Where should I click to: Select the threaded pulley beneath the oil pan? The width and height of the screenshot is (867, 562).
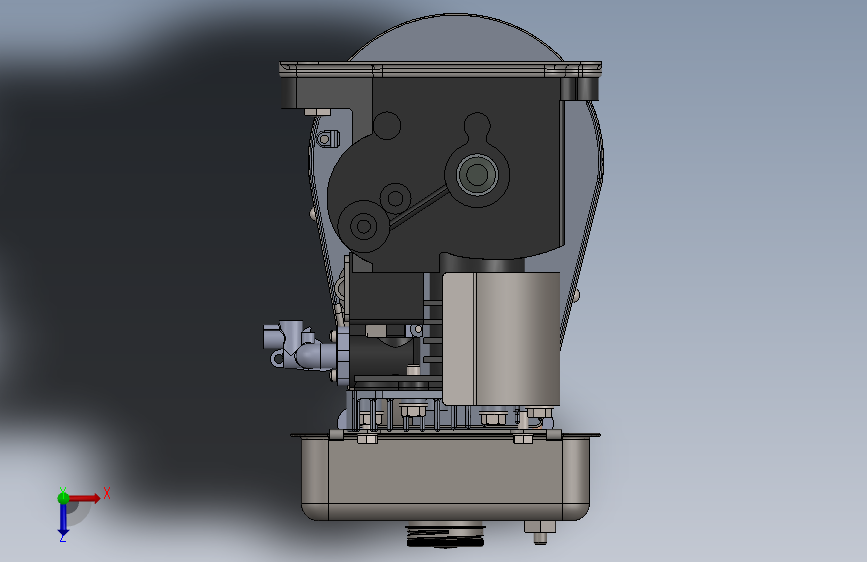pyautogui.click(x=446, y=536)
